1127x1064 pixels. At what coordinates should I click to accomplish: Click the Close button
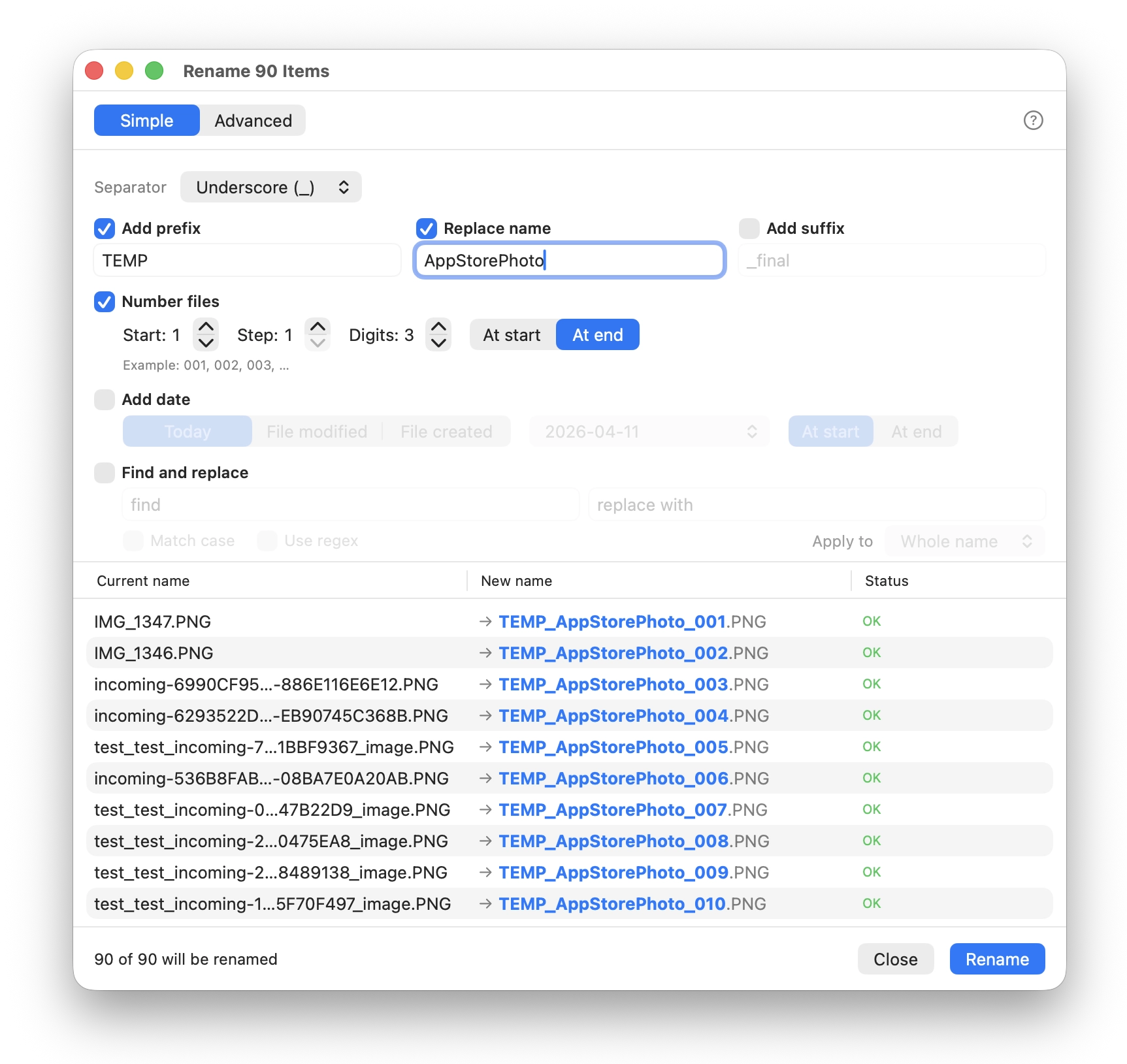(895, 959)
